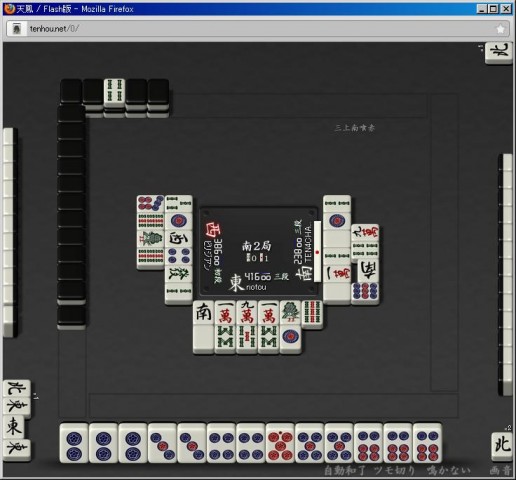The height and width of the screenshot is (480, 516).
Task: Click the 38600 score of ピリジアン
Action: (218, 251)
